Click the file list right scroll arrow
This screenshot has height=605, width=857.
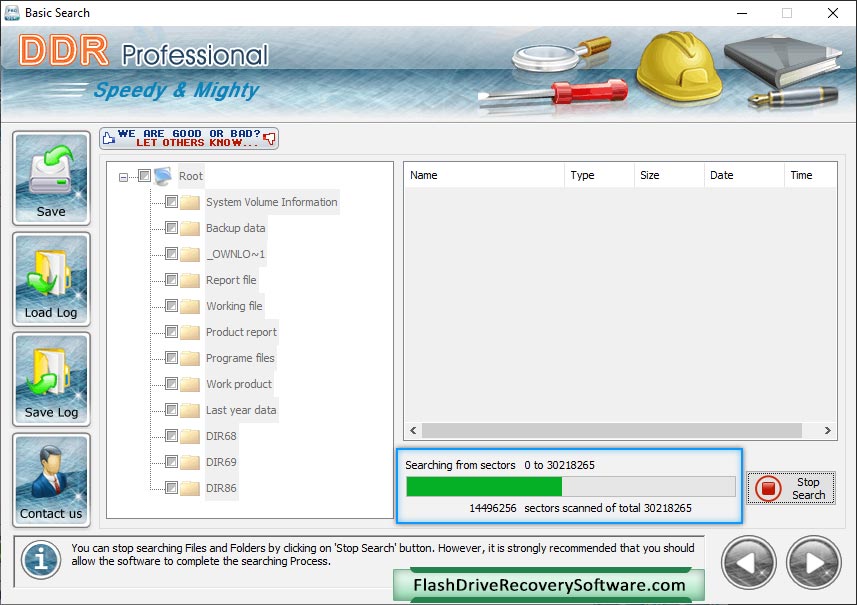coord(827,431)
